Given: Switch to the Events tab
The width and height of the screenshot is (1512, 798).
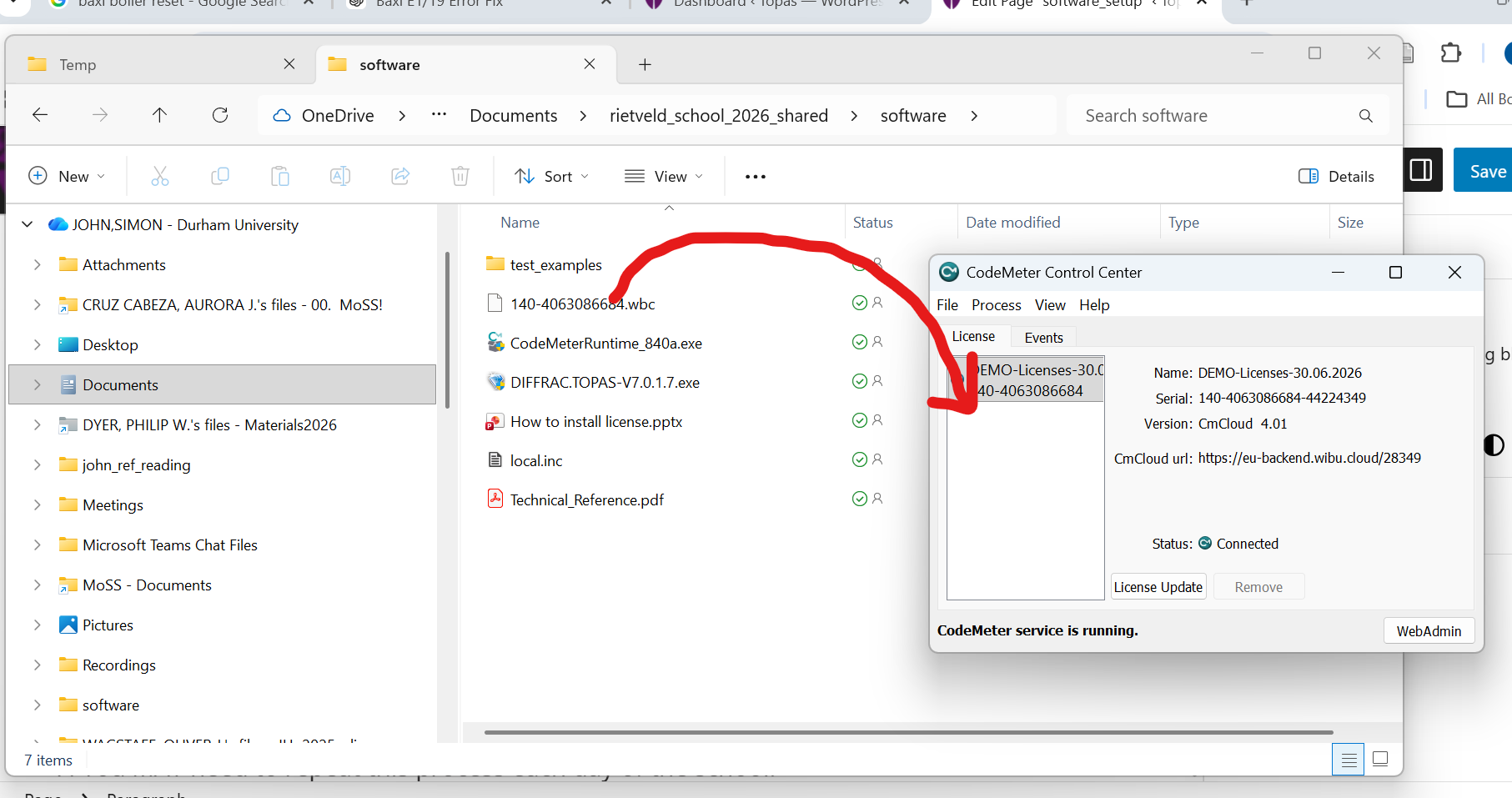Looking at the screenshot, I should click(1043, 337).
